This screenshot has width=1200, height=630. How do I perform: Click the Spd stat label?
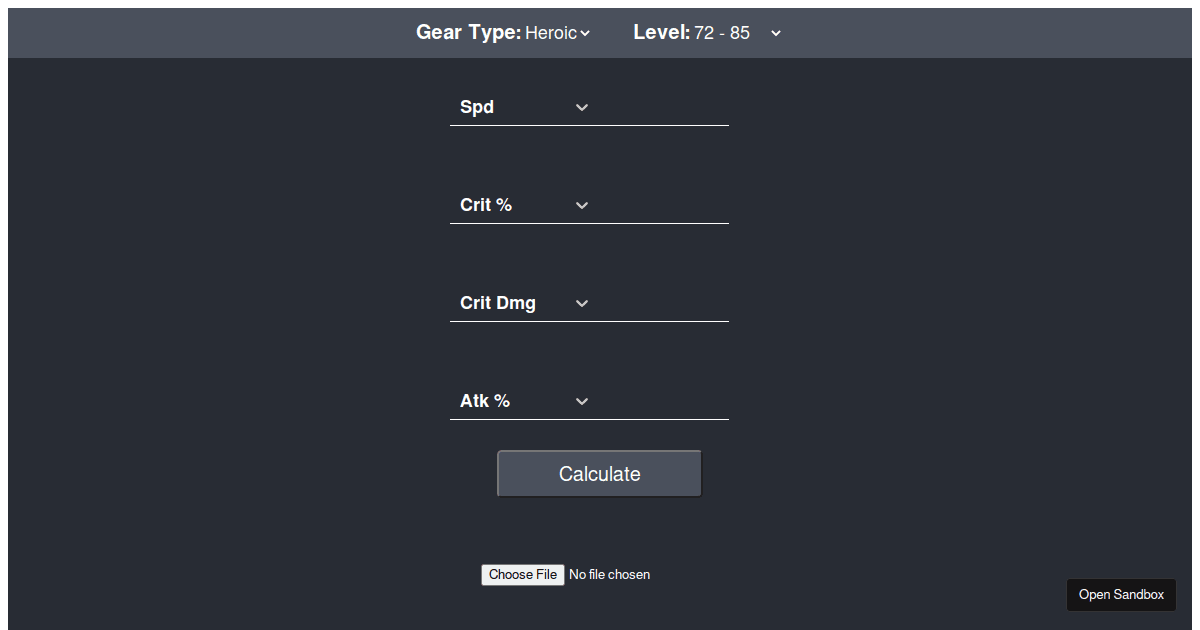tap(477, 107)
